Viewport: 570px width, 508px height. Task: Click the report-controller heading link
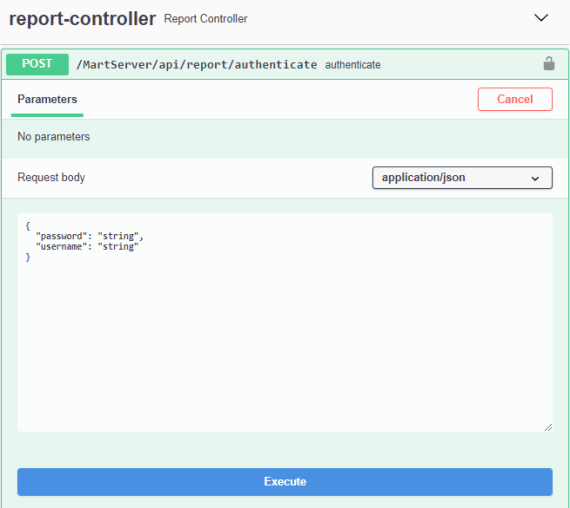[83, 18]
